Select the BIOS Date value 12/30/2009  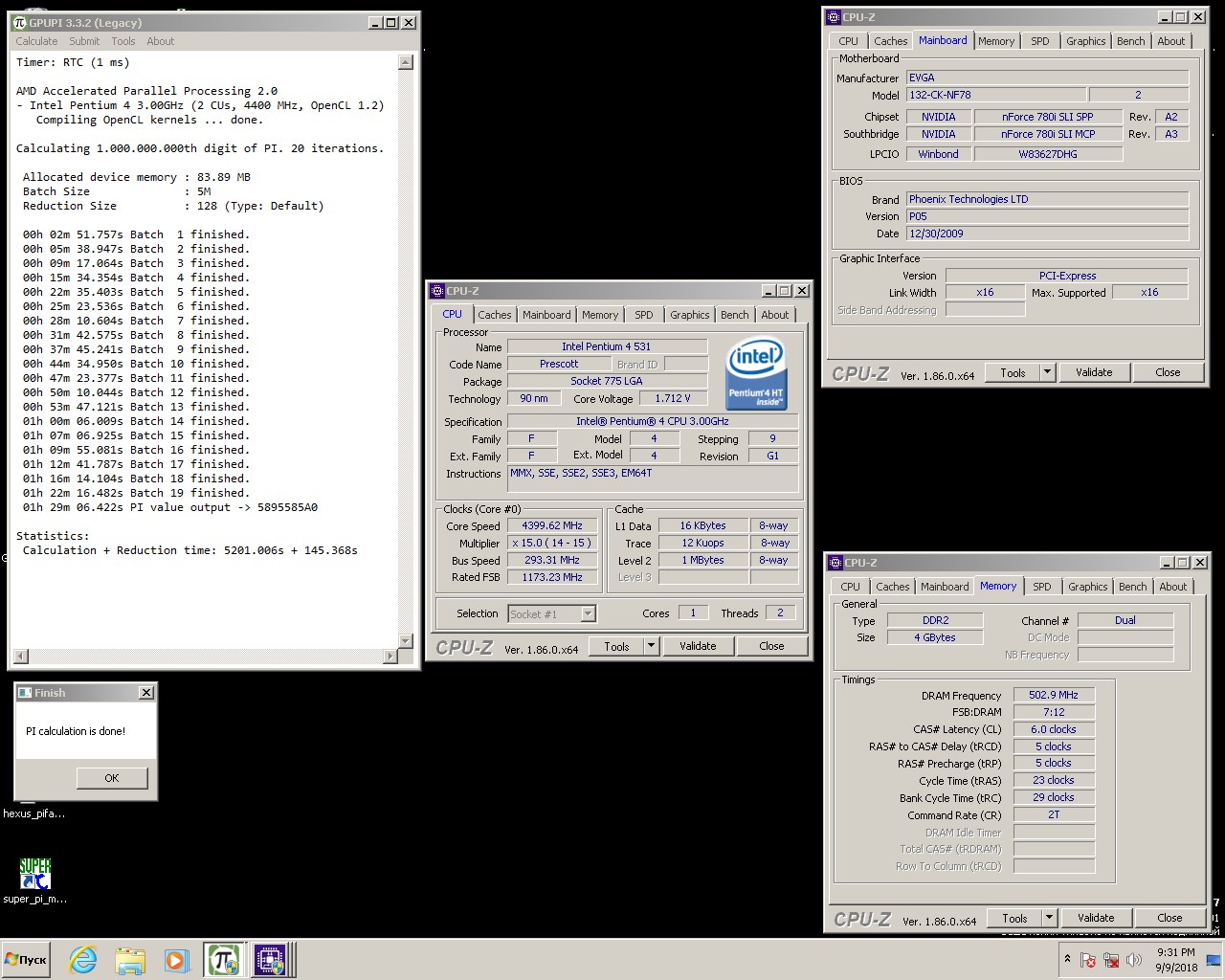1047,234
